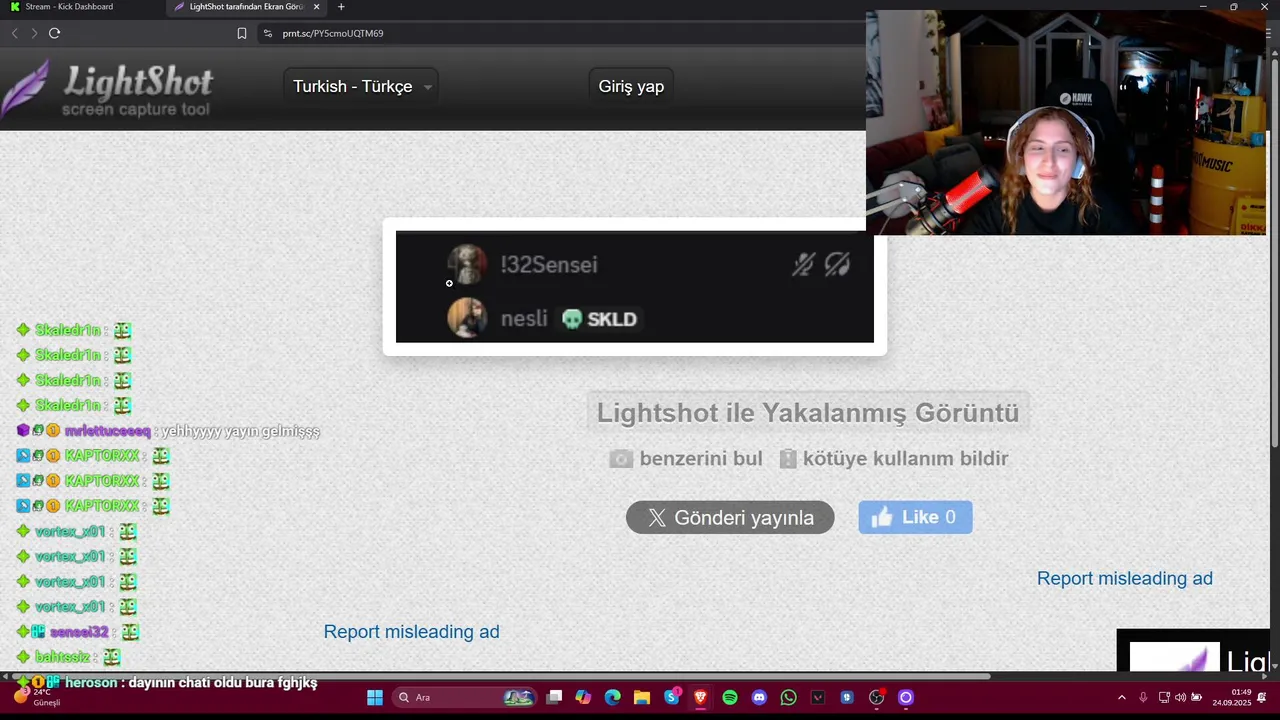This screenshot has width=1280, height=720.
Task: Click the bahtesiz chat username
Action: pos(63,657)
